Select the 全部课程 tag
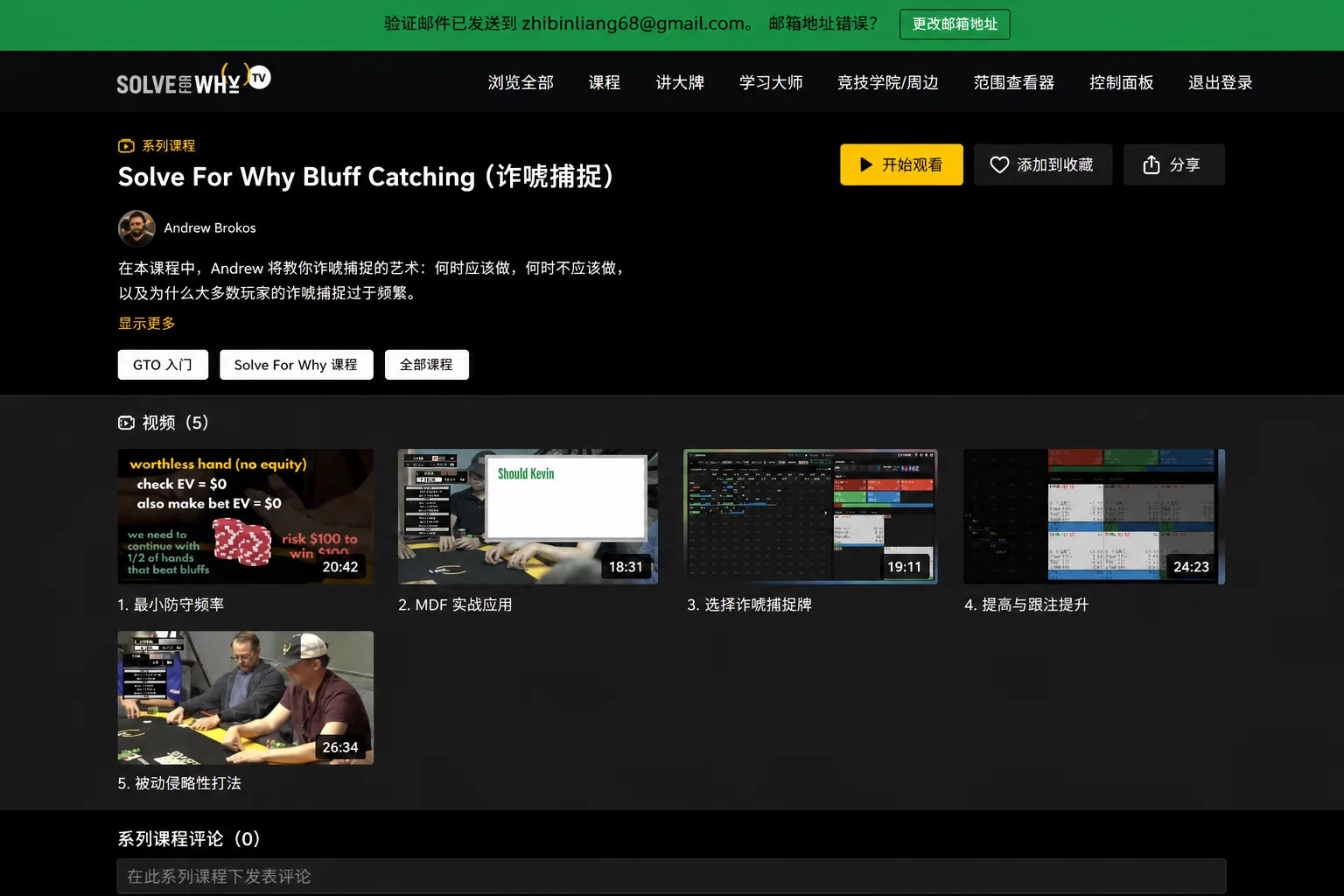 pyautogui.click(x=427, y=365)
